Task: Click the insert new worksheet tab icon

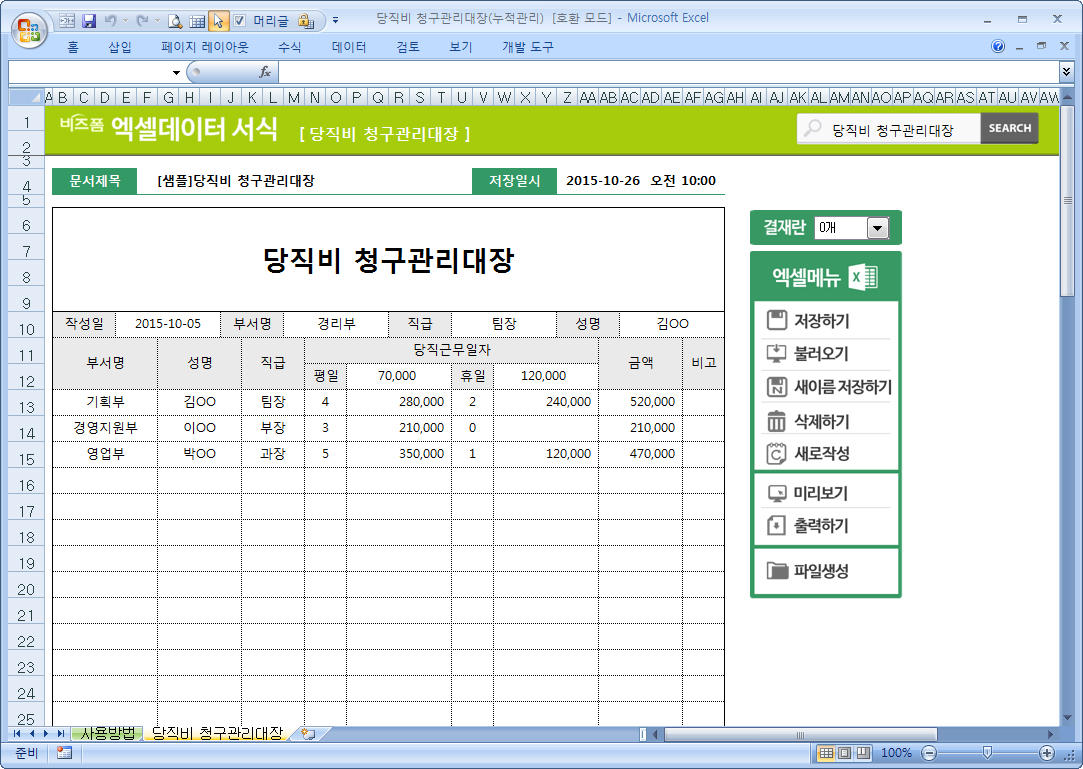Action: 308,734
